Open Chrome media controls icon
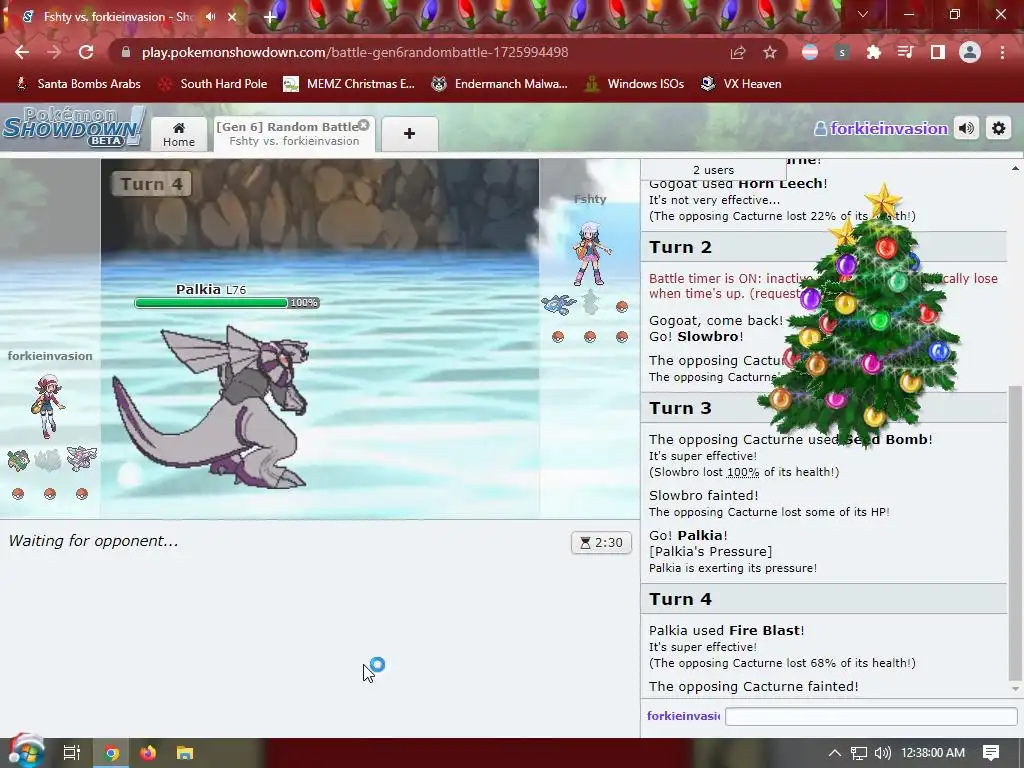Screen dimensions: 1024x768 point(906,52)
